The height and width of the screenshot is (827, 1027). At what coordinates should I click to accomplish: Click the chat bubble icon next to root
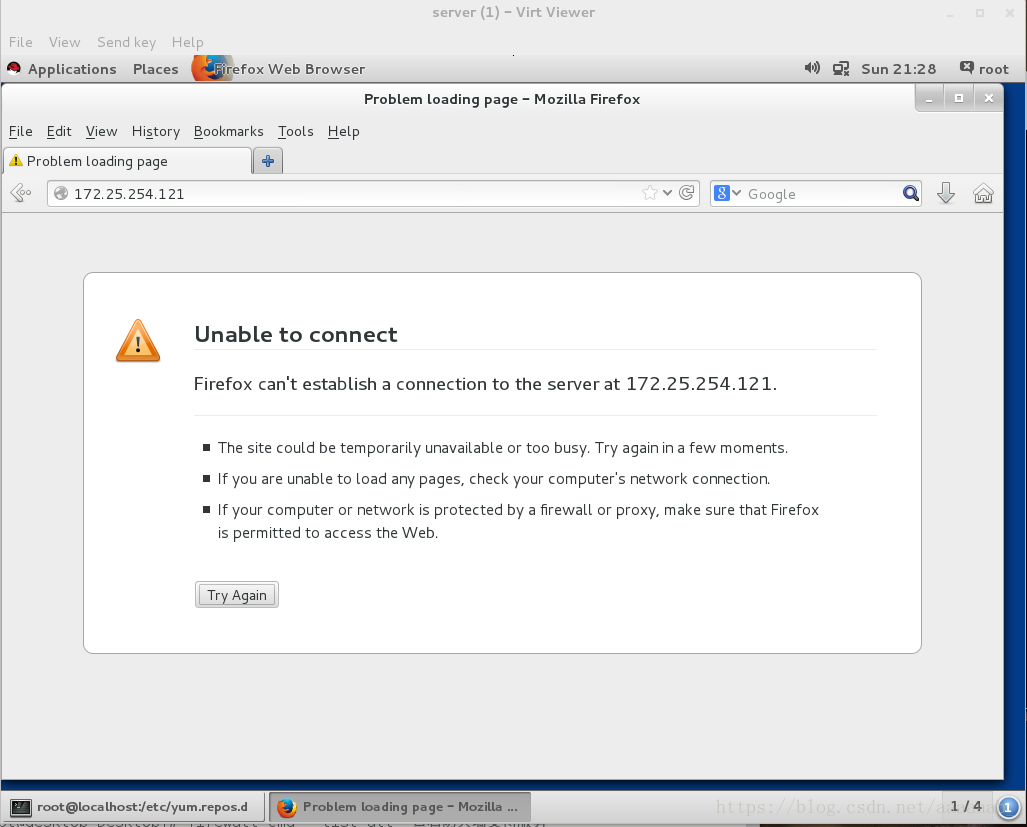pyautogui.click(x=967, y=67)
